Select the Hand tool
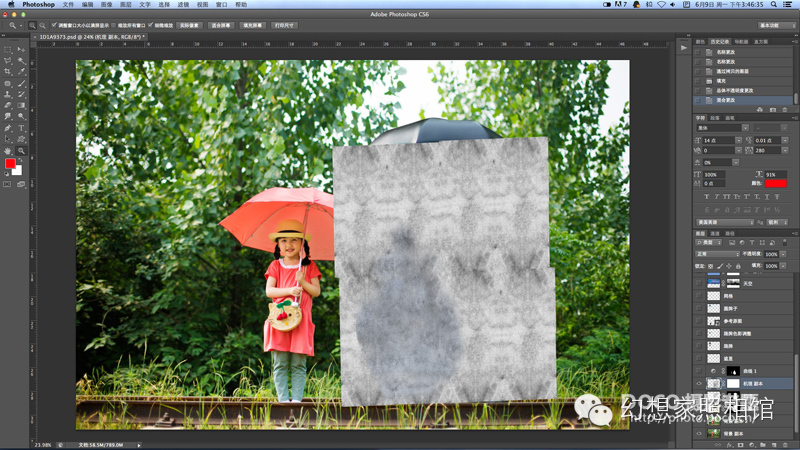This screenshot has height=450, width=800. coord(8,151)
